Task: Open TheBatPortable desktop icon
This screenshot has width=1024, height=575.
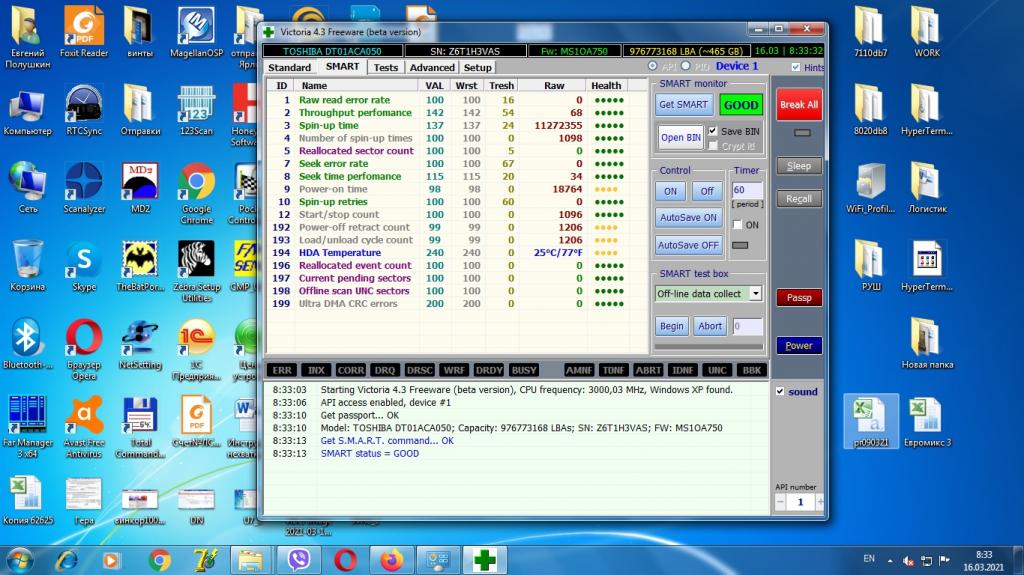Action: click(140, 266)
